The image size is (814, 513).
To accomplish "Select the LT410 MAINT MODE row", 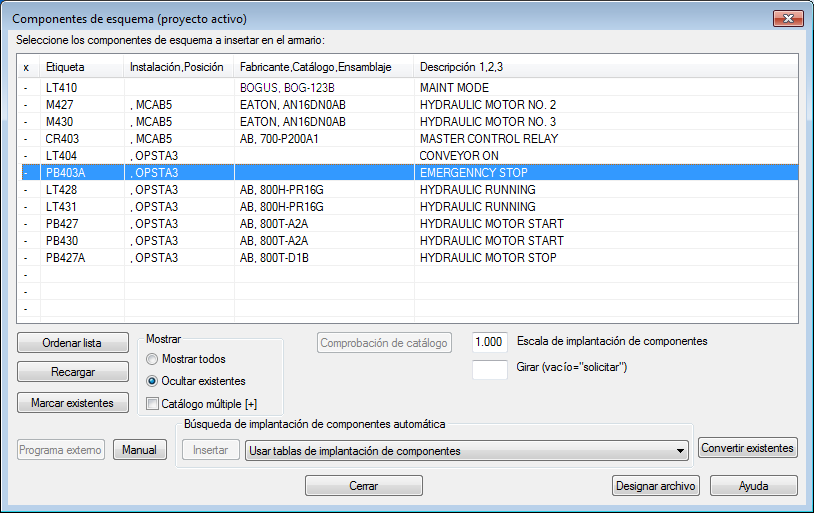I will (x=409, y=88).
